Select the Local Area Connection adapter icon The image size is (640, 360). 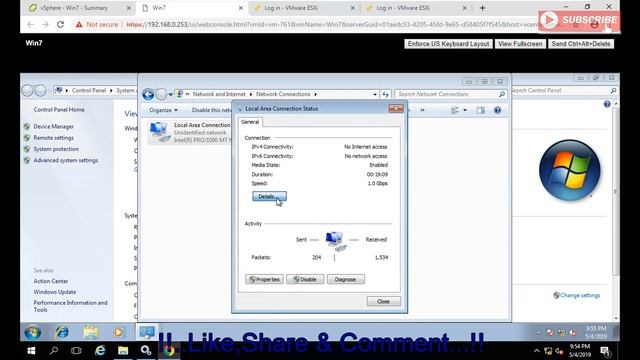click(159, 133)
